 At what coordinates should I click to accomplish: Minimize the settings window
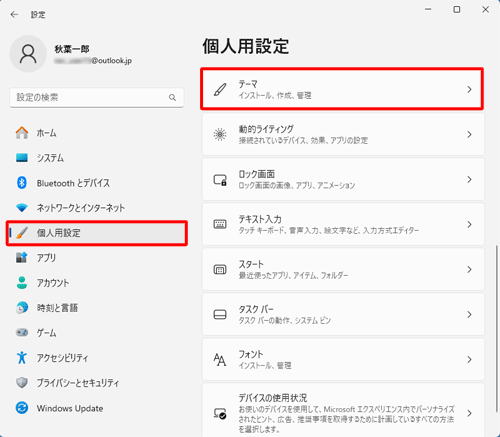428,10
